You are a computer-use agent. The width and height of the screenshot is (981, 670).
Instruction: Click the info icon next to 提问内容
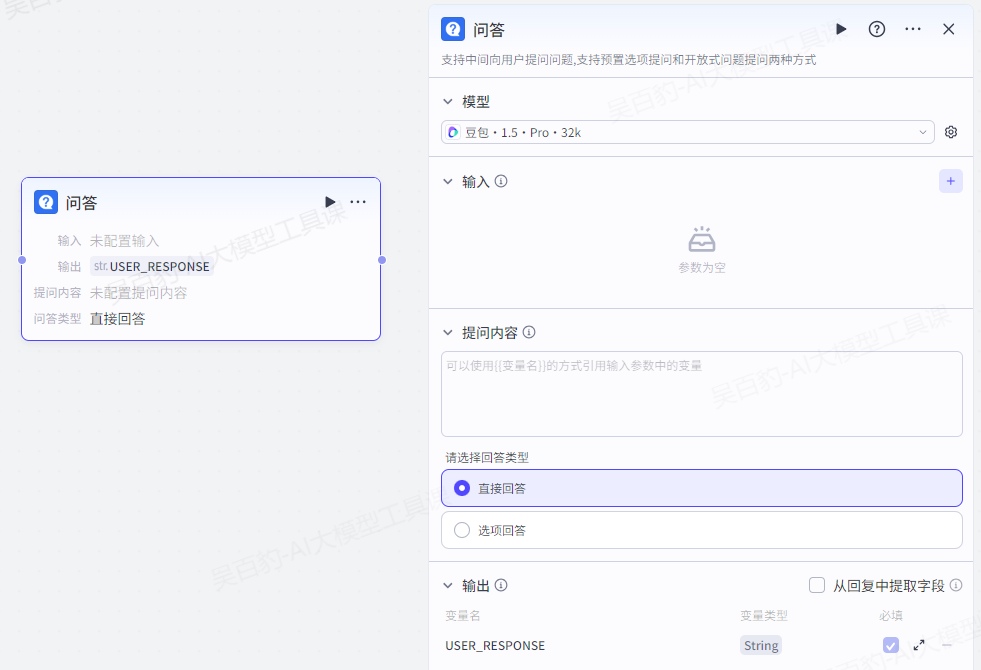(x=529, y=332)
